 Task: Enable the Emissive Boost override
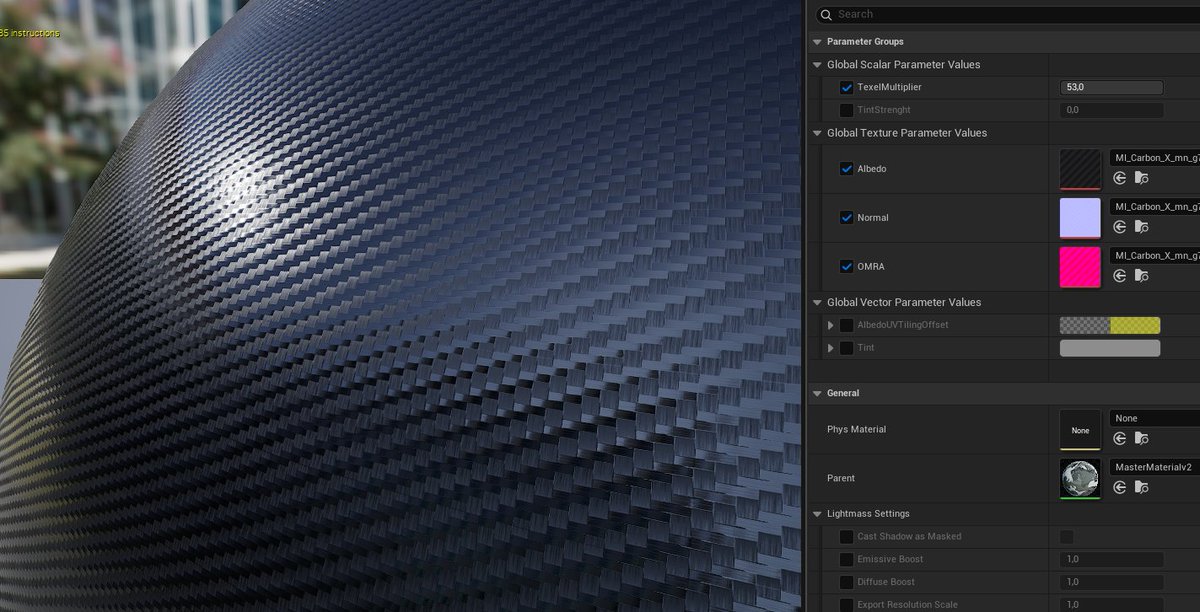pos(847,560)
